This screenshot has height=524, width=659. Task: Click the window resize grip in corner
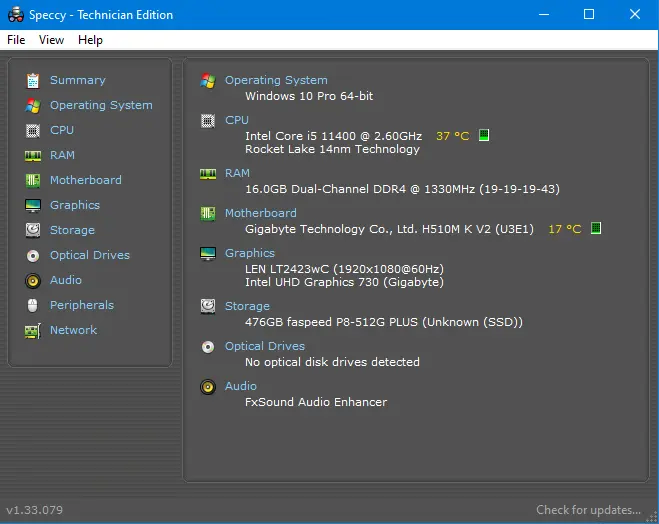coord(651,518)
